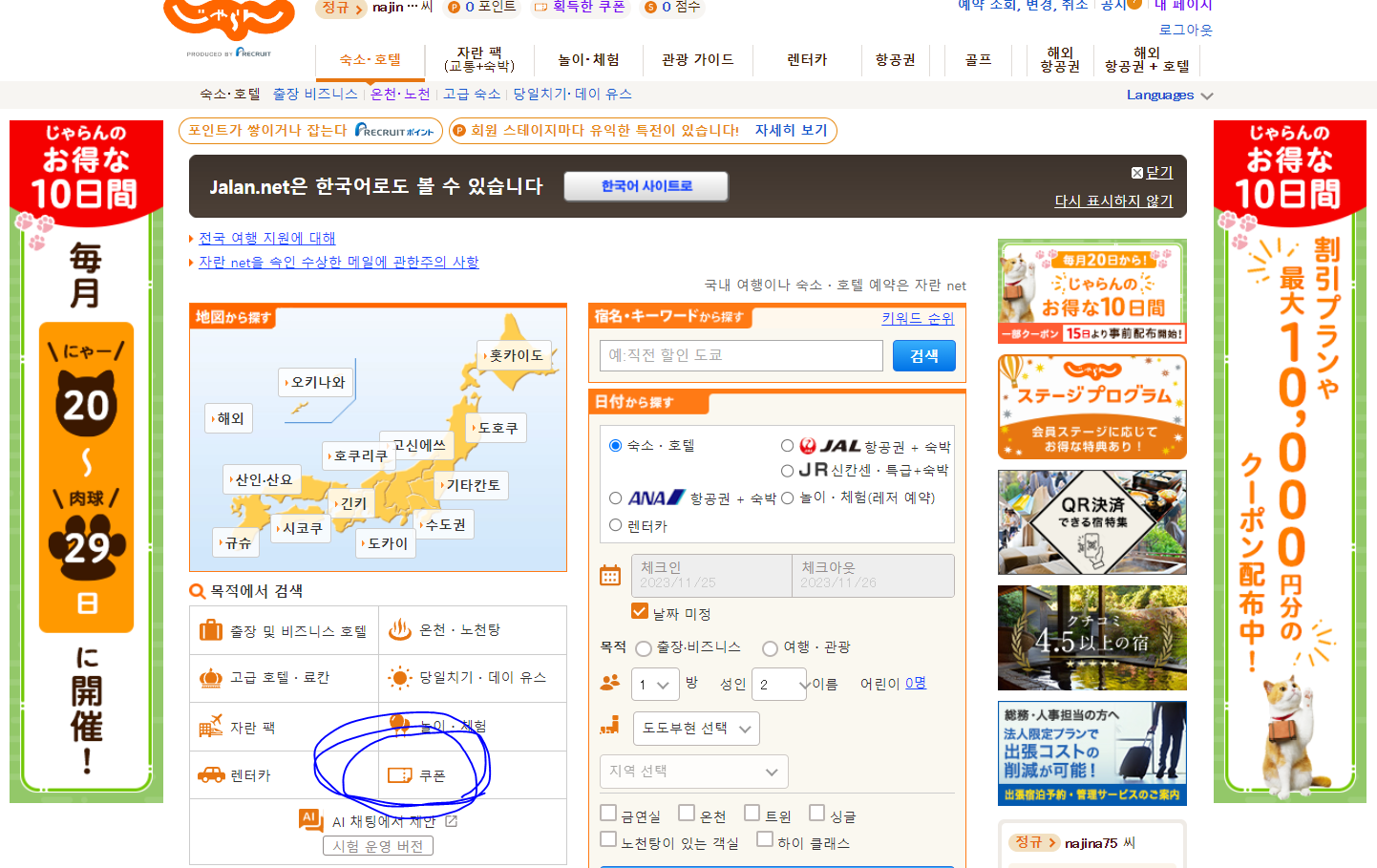Screen dimensions: 1377x868
Task: Open the adults count dropdown
Action: [779, 684]
